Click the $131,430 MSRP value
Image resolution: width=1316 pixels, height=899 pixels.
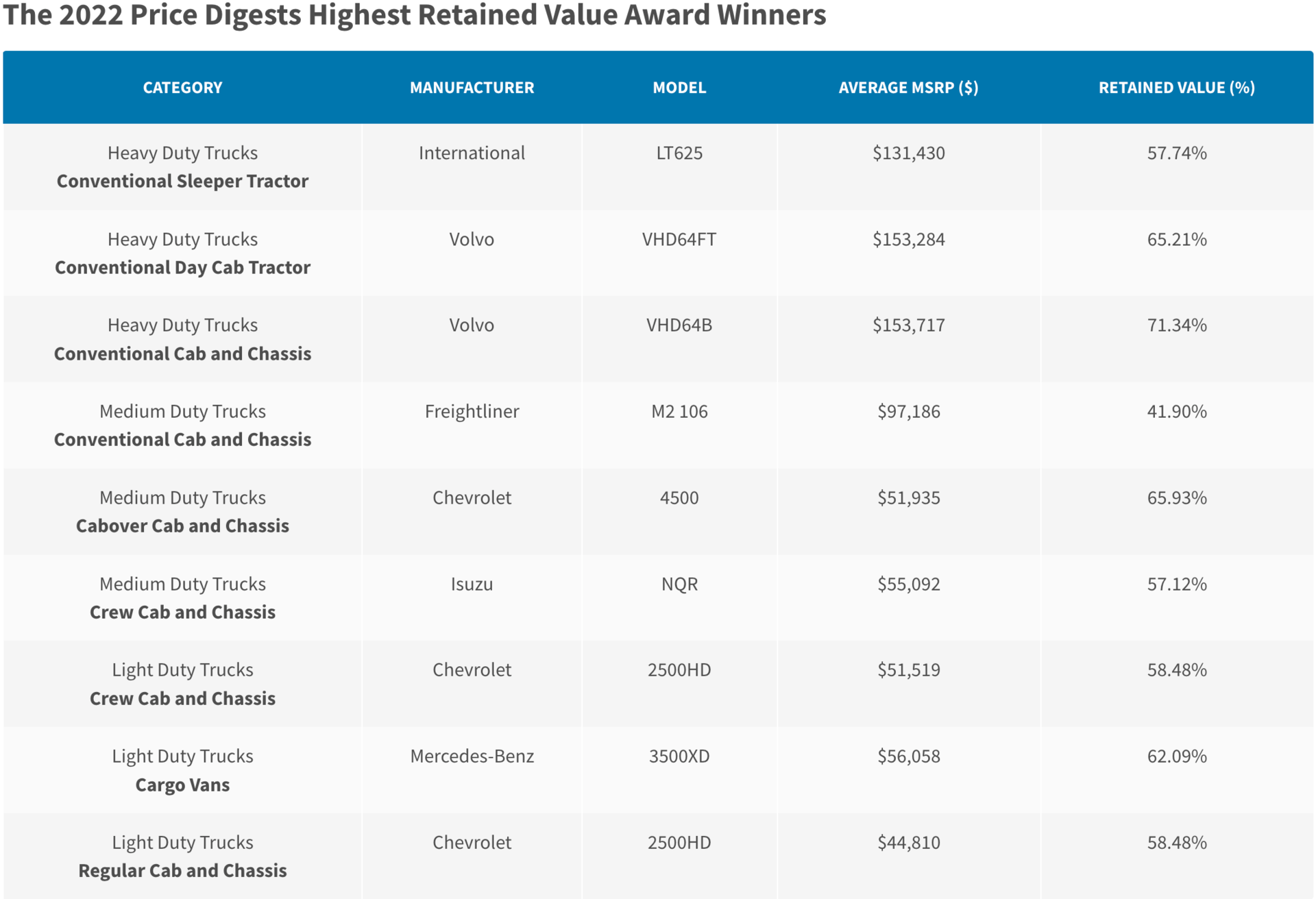[x=908, y=153]
